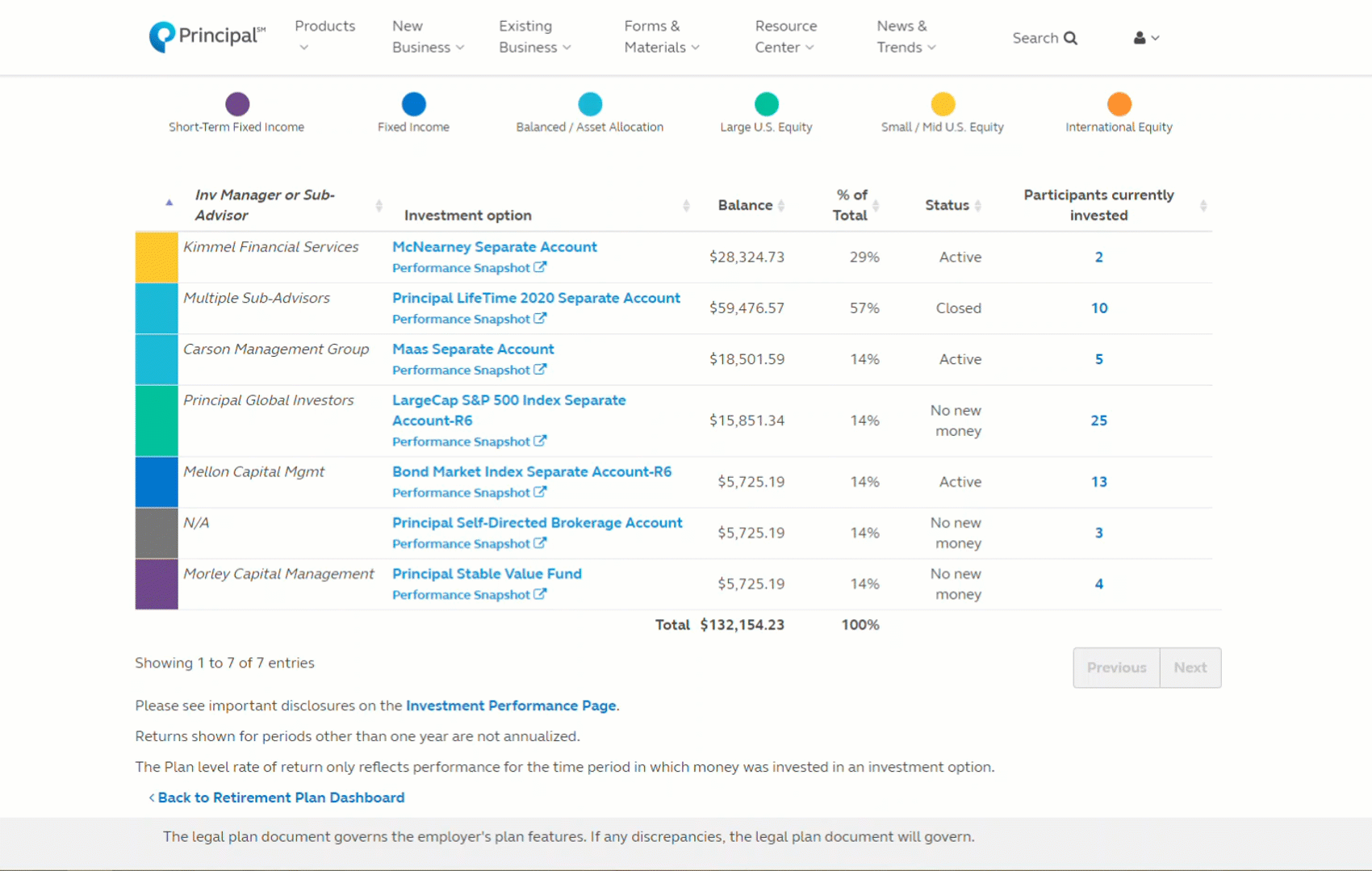1372x871 pixels.
Task: Sort by Balance column arrows
Action: click(x=781, y=206)
